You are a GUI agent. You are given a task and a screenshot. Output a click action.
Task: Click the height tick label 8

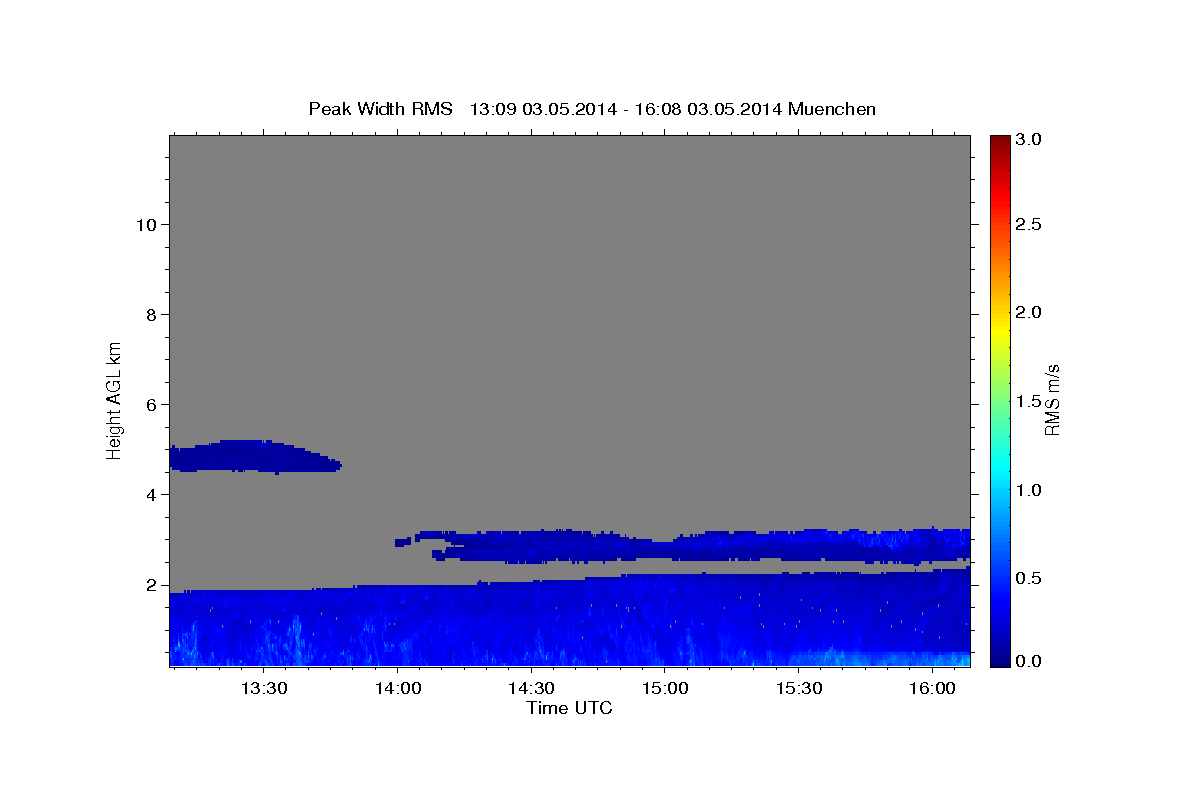pyautogui.click(x=150, y=314)
